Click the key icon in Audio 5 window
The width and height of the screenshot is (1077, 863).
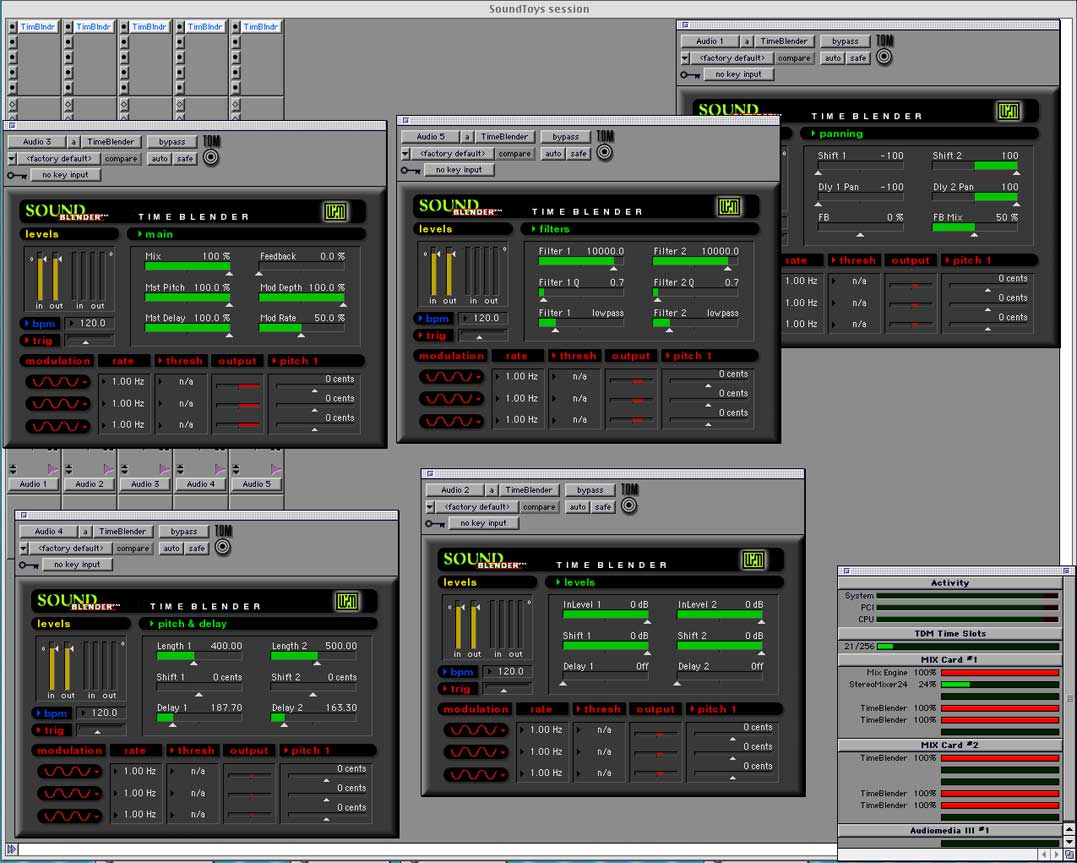[x=412, y=170]
